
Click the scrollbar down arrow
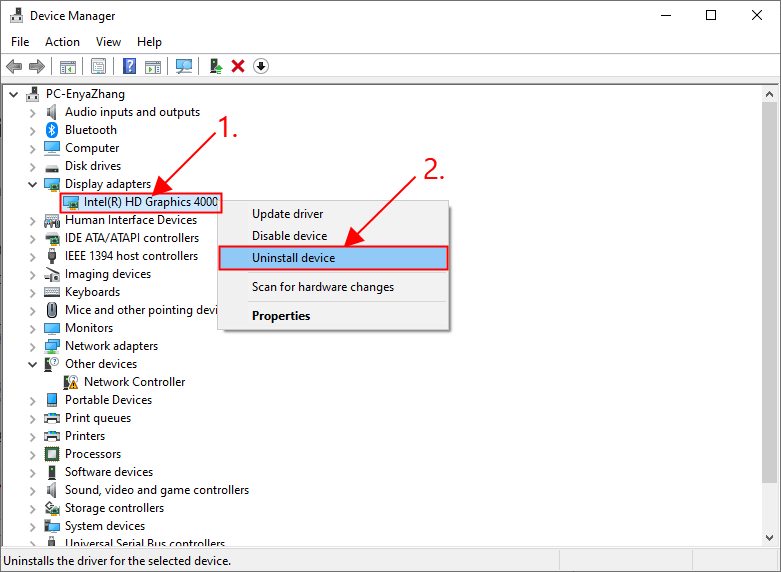click(770, 537)
